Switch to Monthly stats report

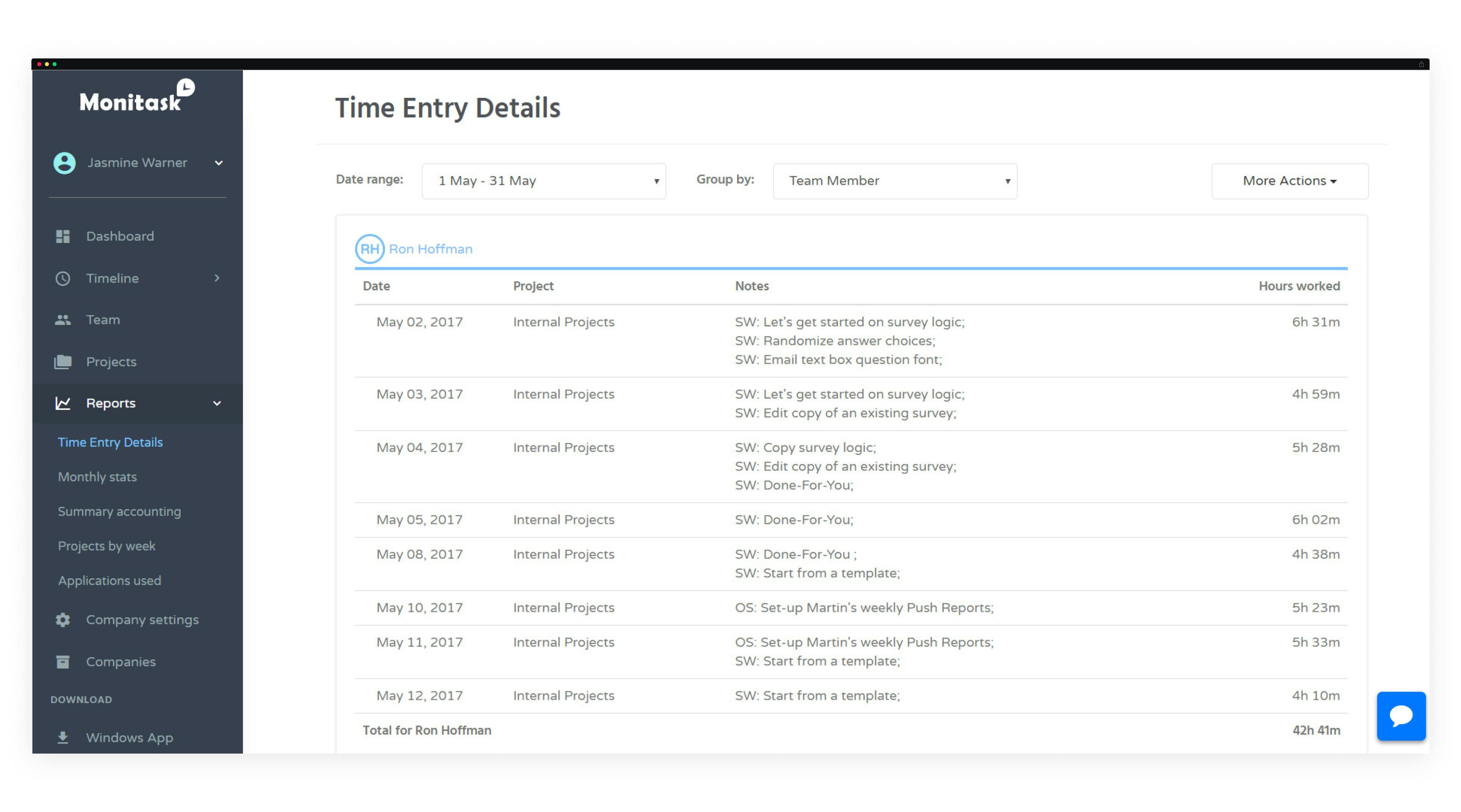coord(97,476)
